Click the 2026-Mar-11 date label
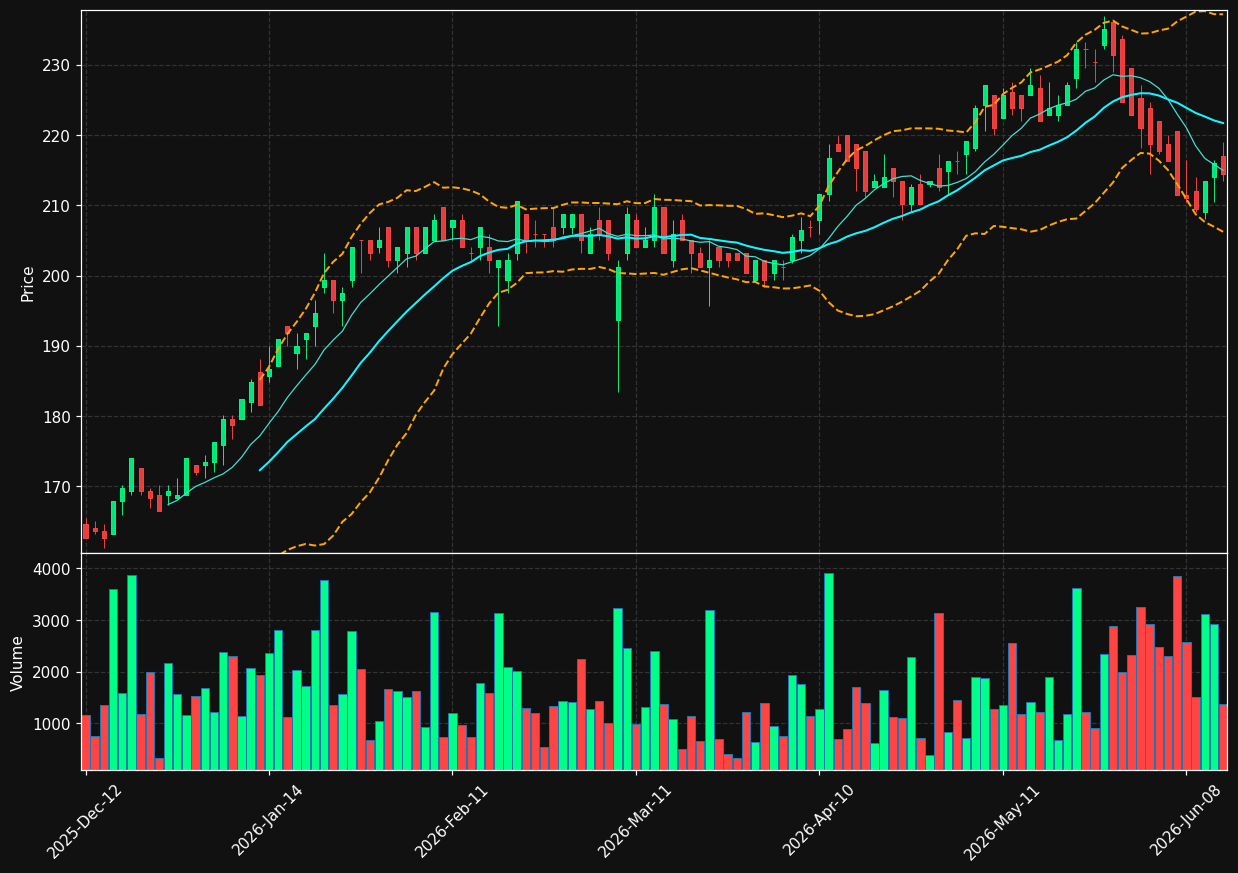1238x873 pixels. click(635, 821)
